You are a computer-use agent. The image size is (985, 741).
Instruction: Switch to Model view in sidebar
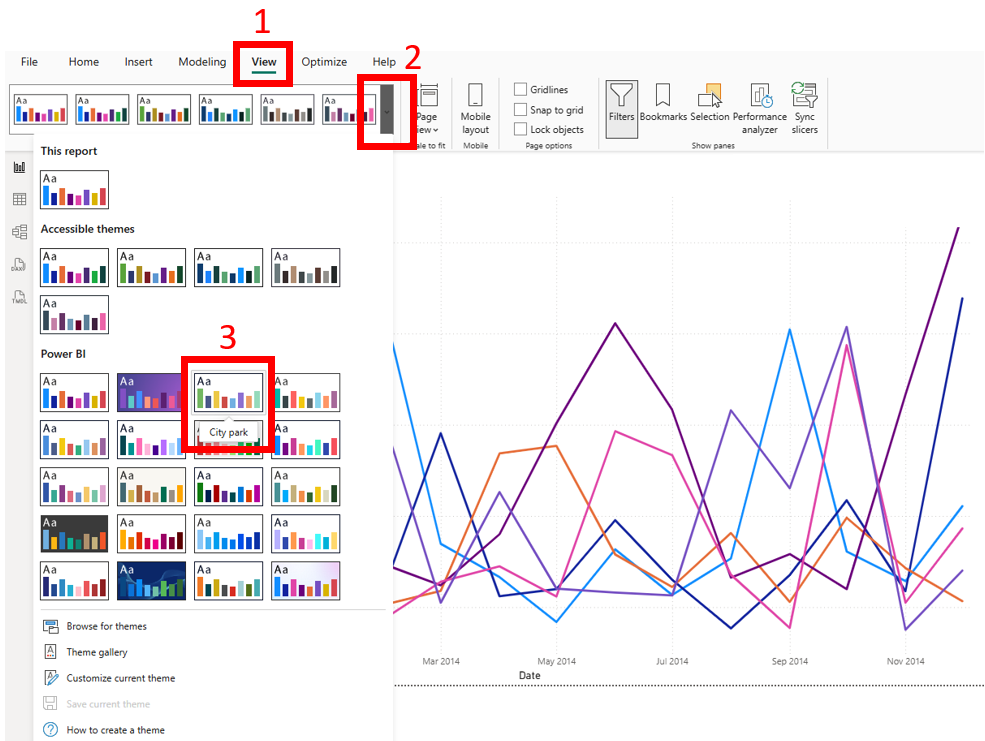click(19, 232)
